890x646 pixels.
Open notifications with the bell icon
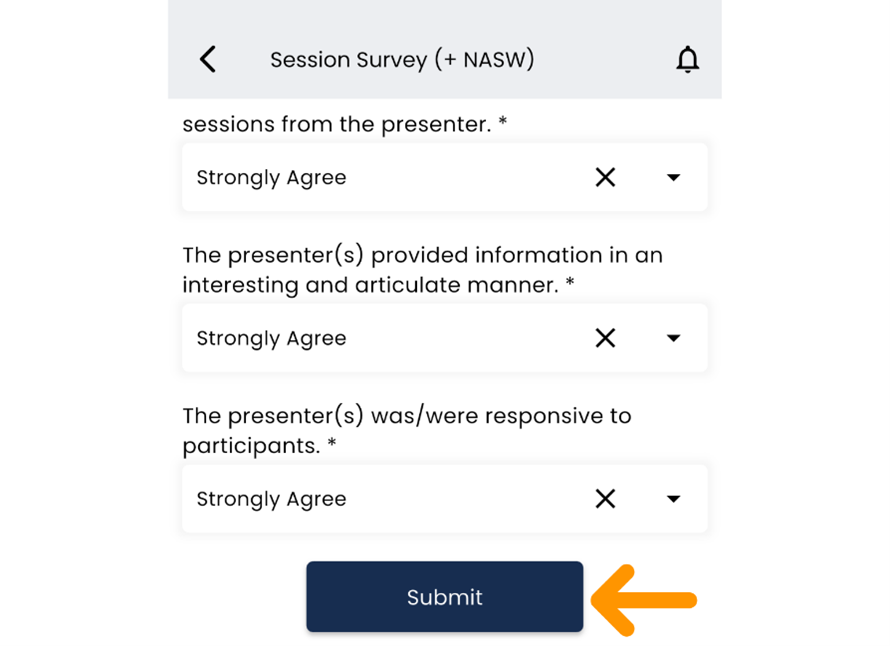[687, 60]
